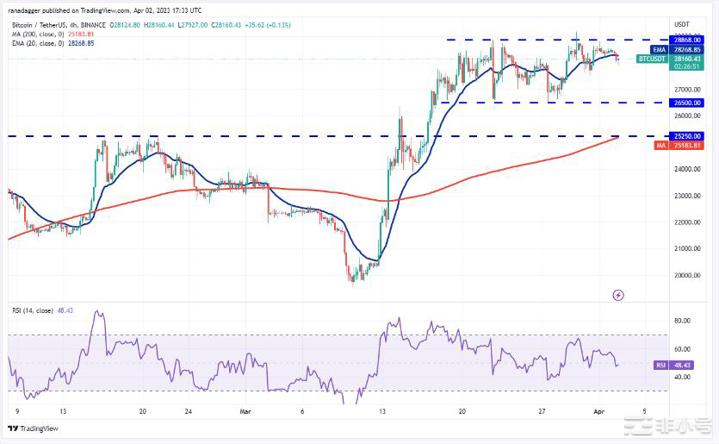Click the ranadagger author name
Viewport: 719px width, 444px height.
coord(28,11)
